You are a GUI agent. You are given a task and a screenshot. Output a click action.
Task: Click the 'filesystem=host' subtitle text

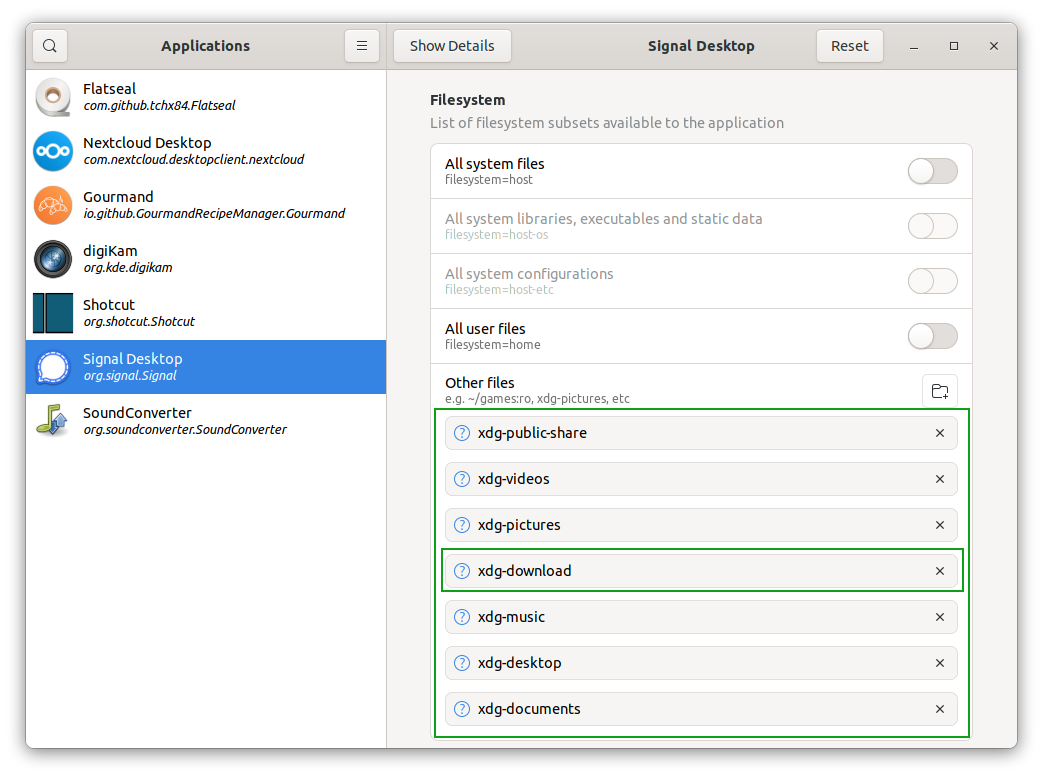click(489, 180)
